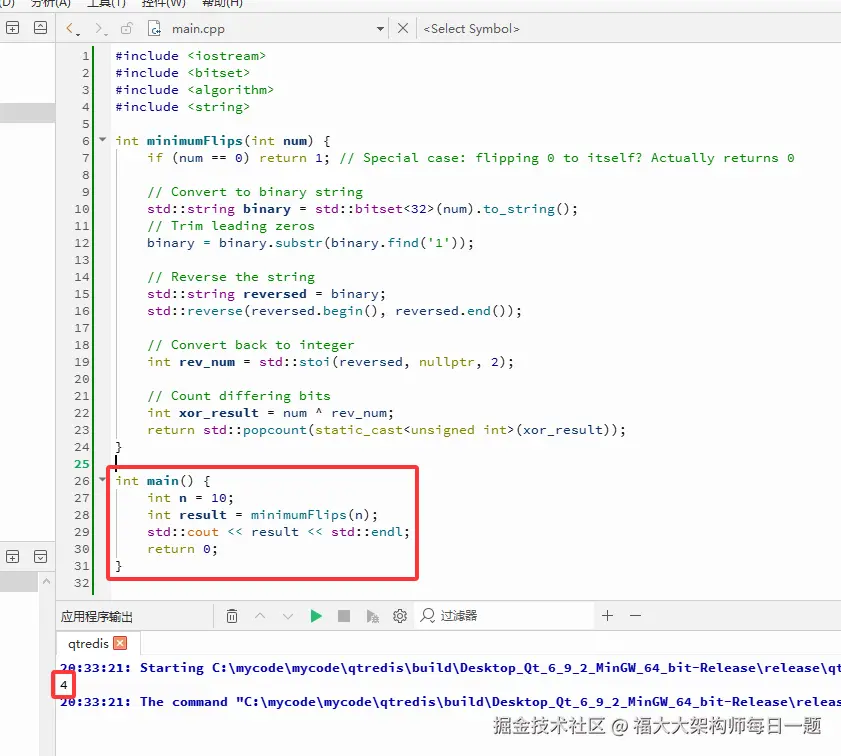The image size is (841, 756).
Task: Open the 帮助(H) menu
Action: [x=222, y=3]
